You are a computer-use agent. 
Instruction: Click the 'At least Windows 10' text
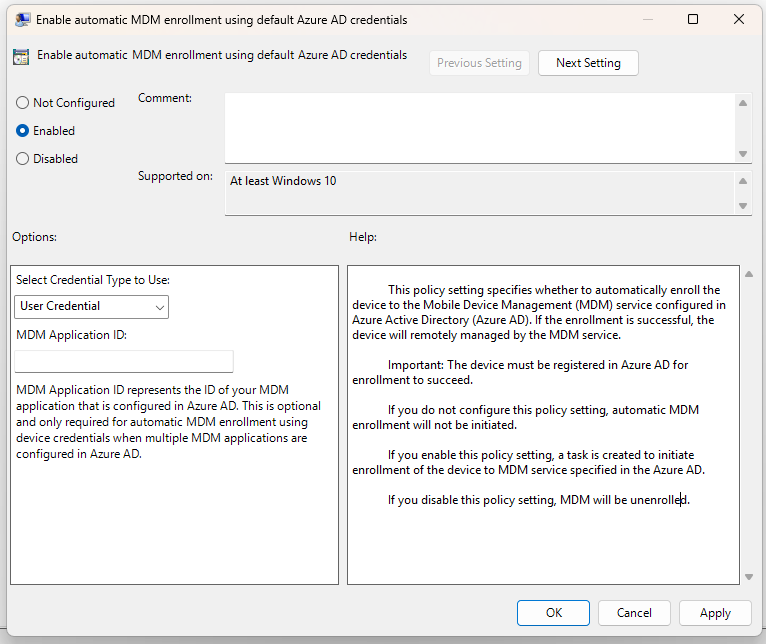point(283,181)
